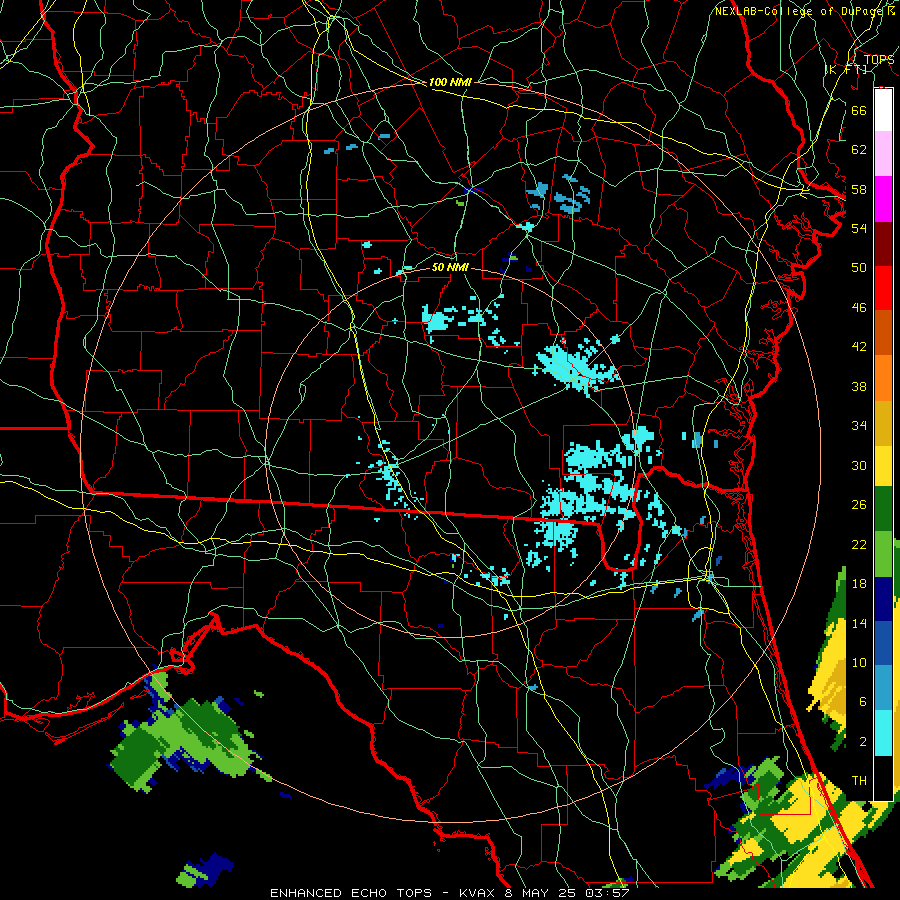Click the "03:57" timestamp

(607, 893)
